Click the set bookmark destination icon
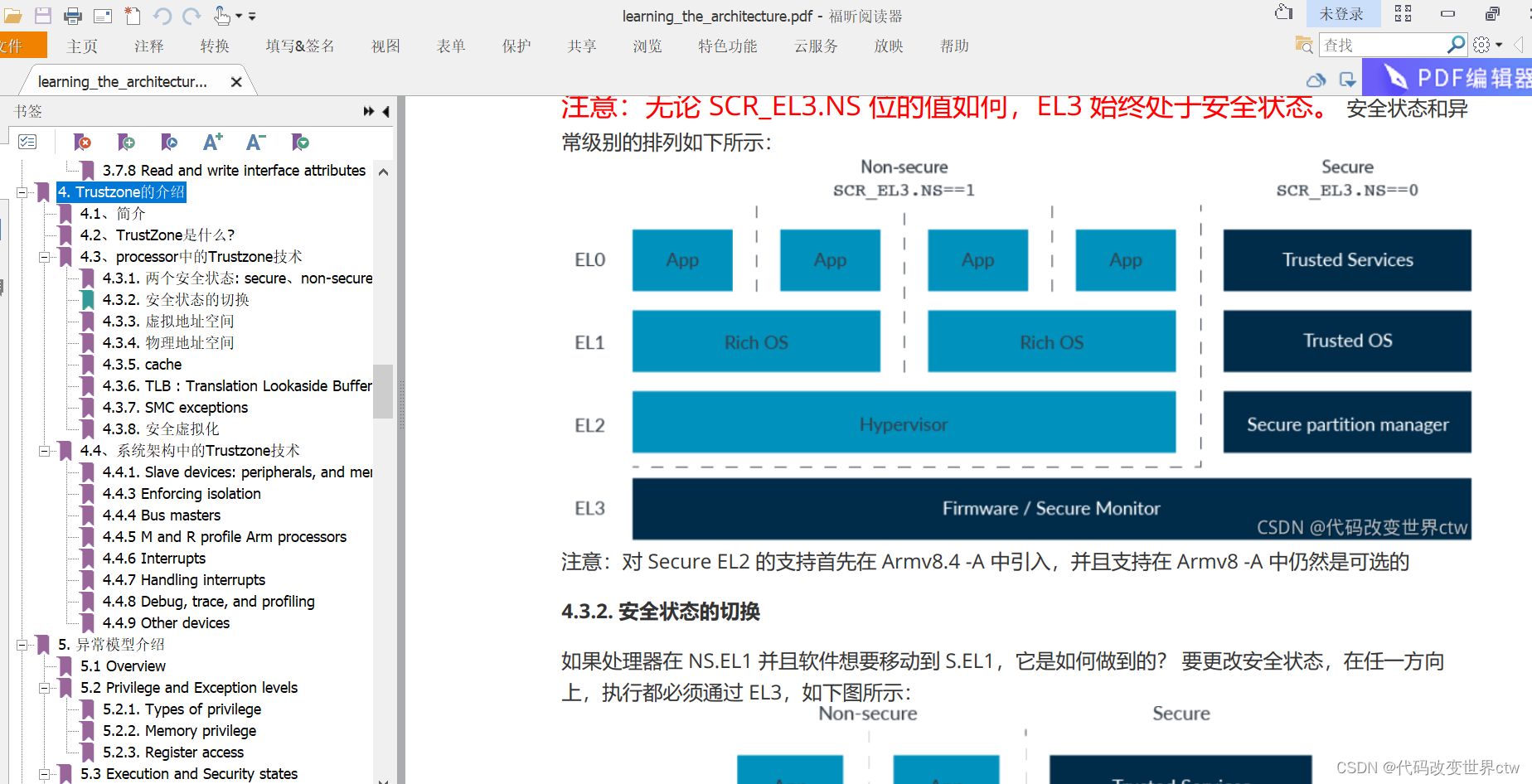This screenshot has height=784, width=1532. click(x=169, y=143)
